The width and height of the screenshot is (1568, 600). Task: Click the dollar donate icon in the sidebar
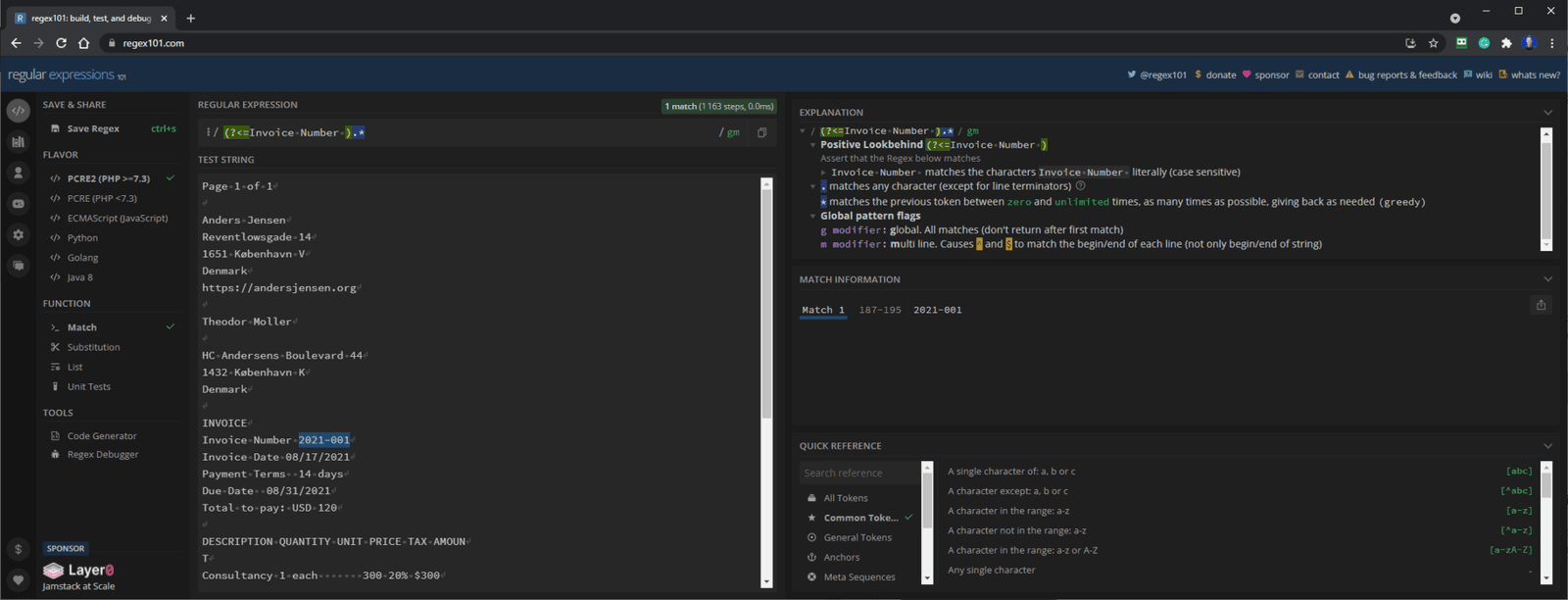point(18,549)
